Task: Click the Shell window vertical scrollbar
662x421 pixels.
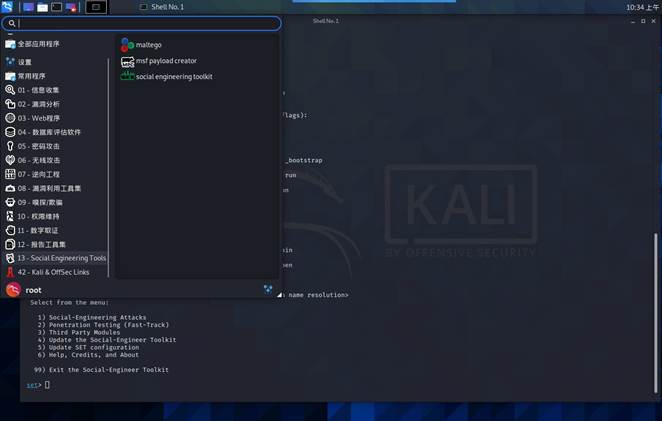Action: [x=655, y=312]
